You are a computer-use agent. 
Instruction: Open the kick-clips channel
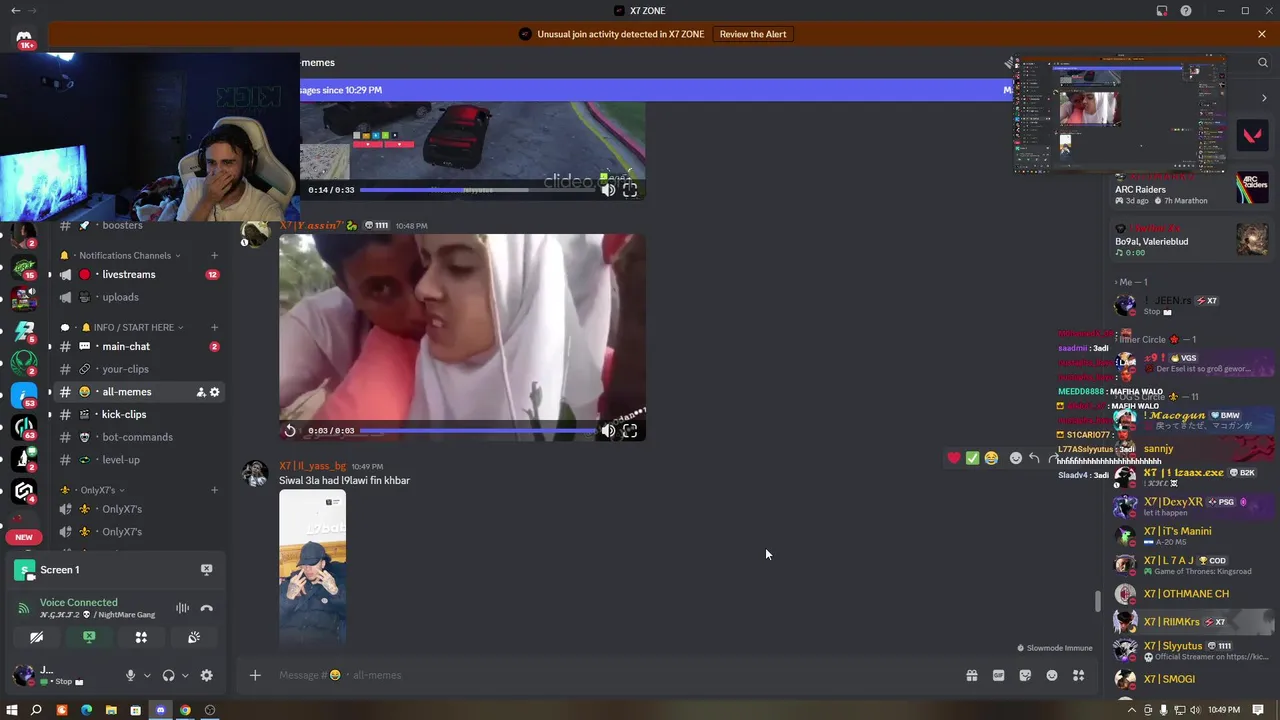[124, 414]
